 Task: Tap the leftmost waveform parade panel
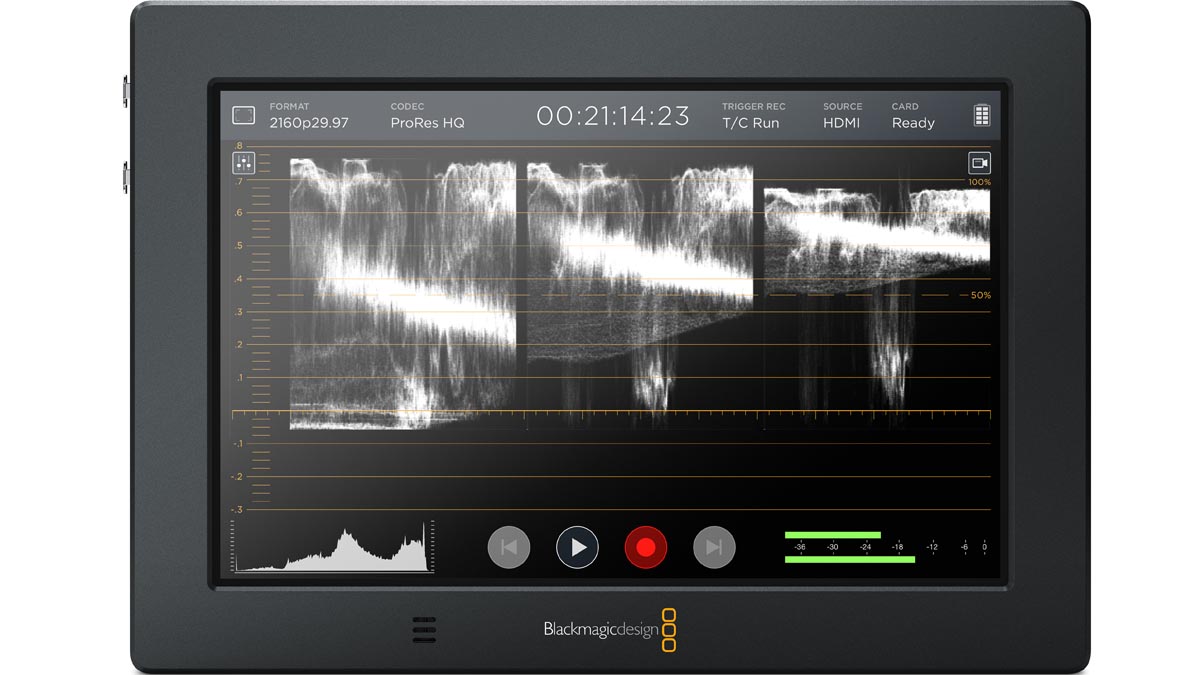pos(402,295)
